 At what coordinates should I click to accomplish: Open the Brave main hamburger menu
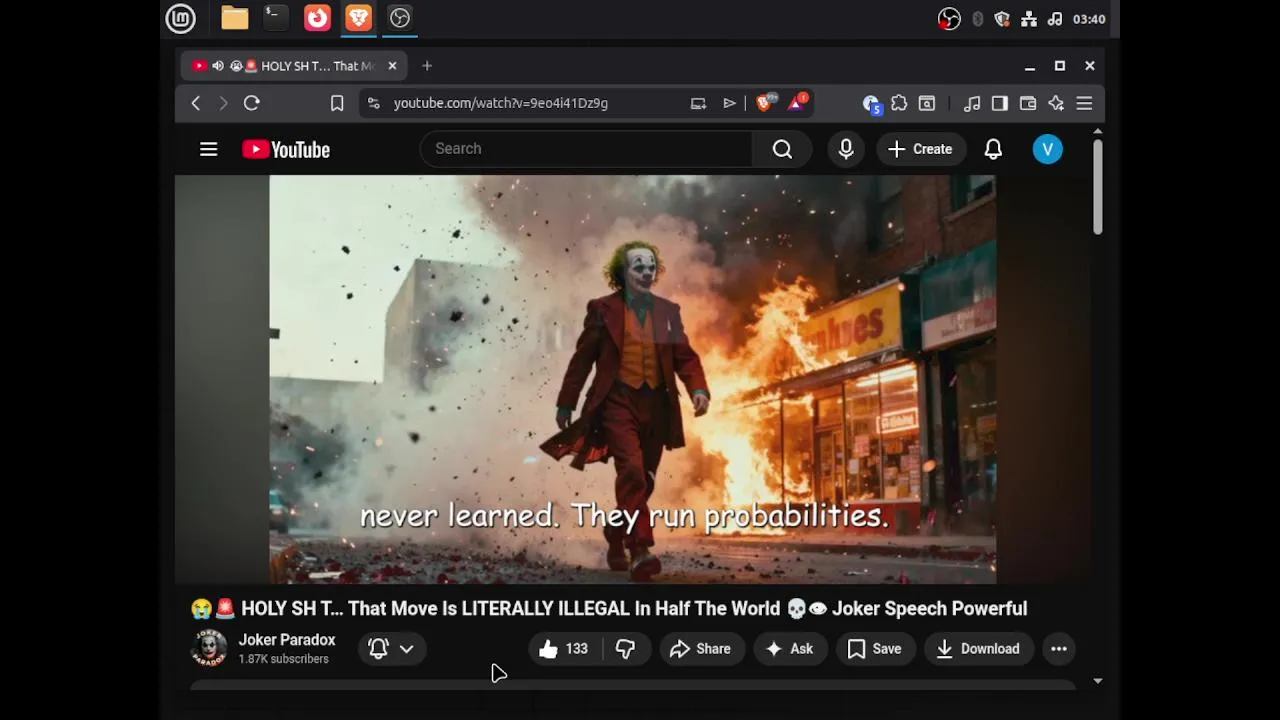coord(1084,103)
